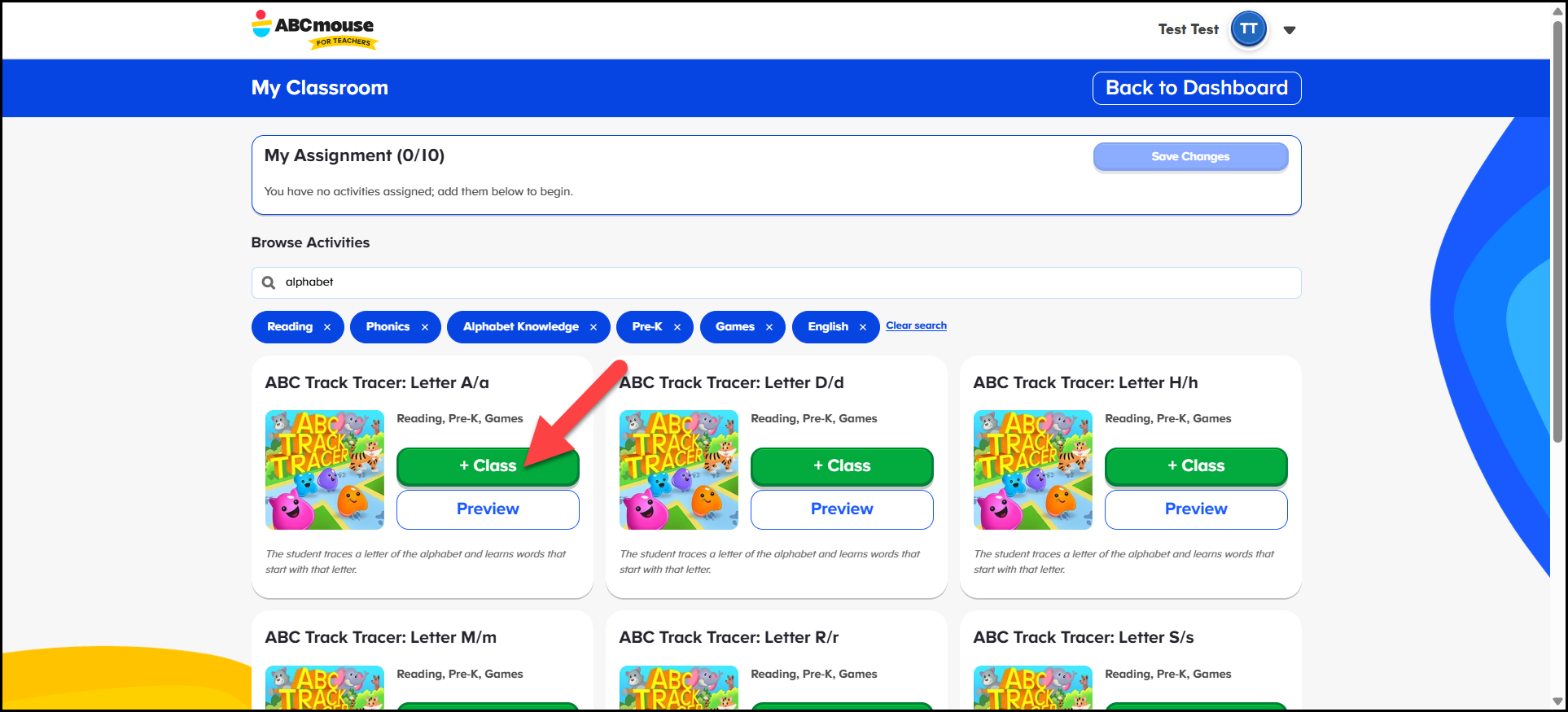Click the scrollbar up arrow

(1558, 10)
